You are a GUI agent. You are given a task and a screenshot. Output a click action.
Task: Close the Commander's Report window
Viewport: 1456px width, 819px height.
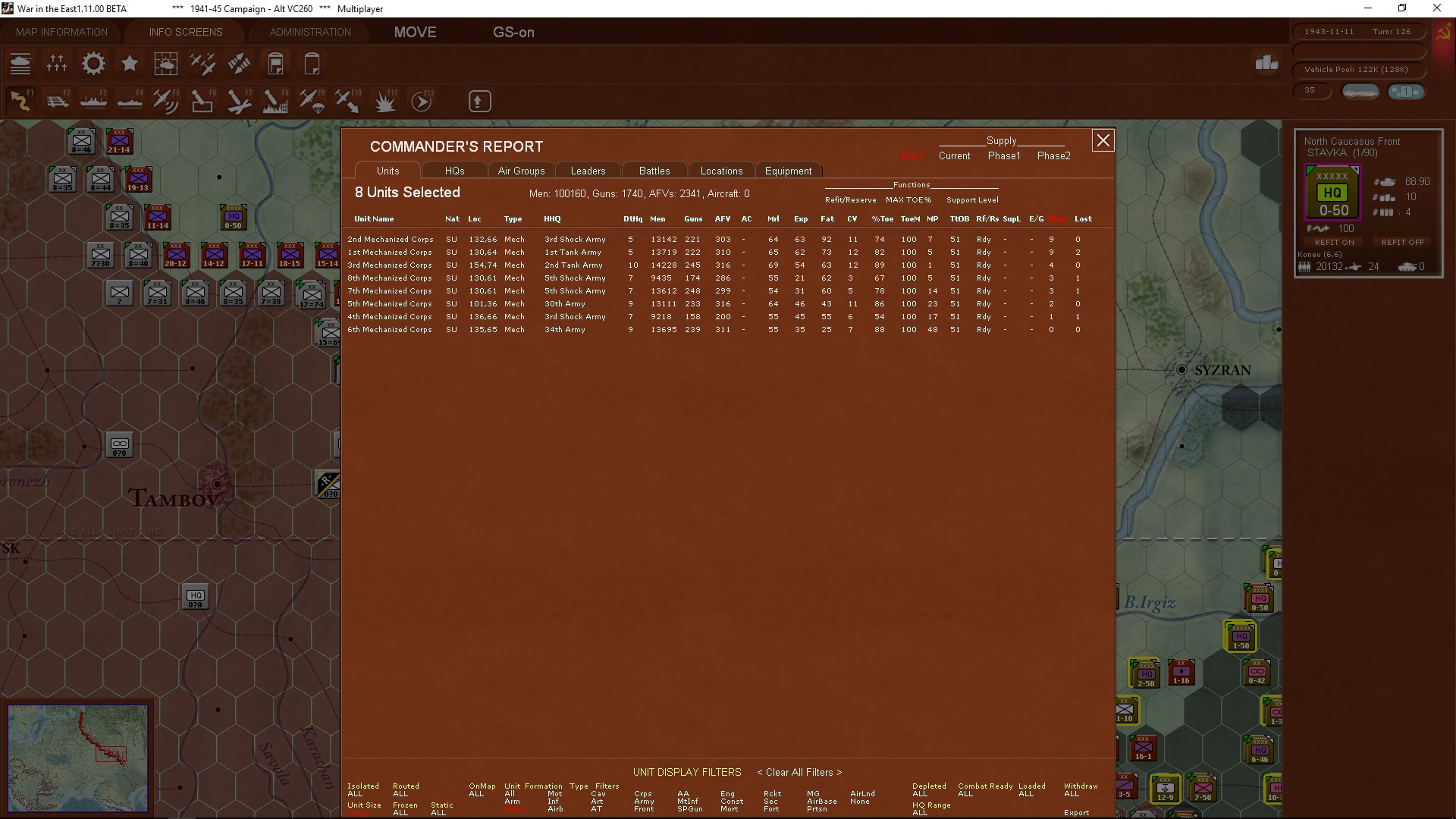(1103, 140)
